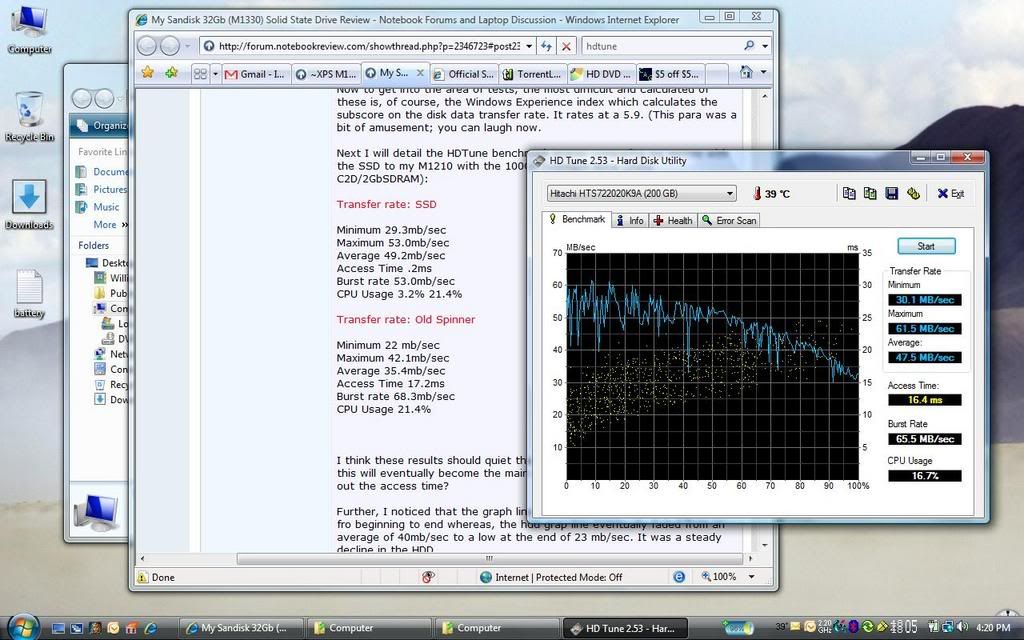Open the Computer desktop icon

coord(29,30)
